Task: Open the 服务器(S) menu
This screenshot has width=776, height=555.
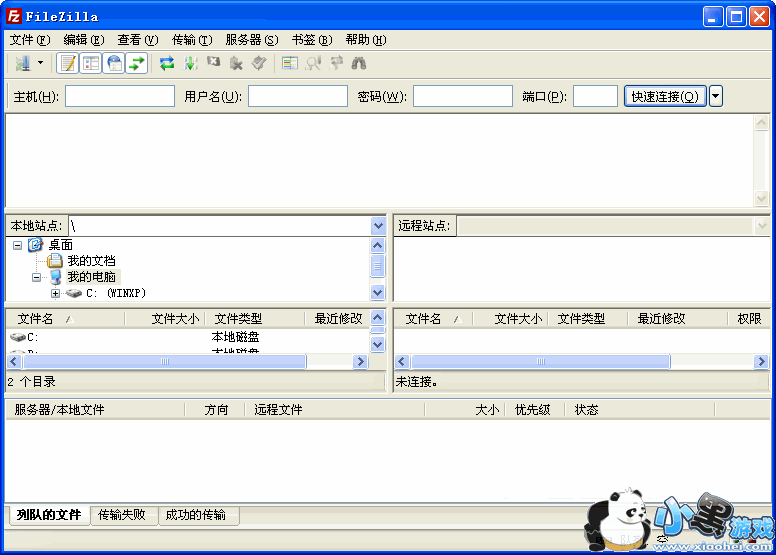Action: [x=251, y=40]
